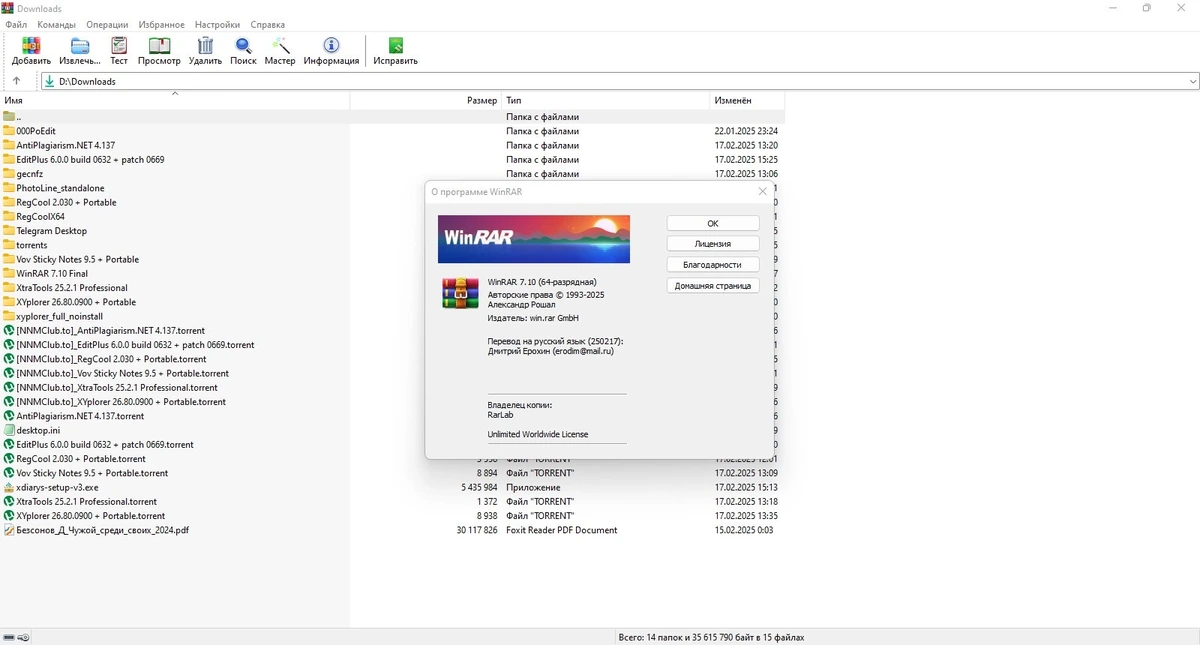This screenshot has width=1200, height=645.
Task: Expand the address bar path dropdown
Action: (x=1193, y=82)
